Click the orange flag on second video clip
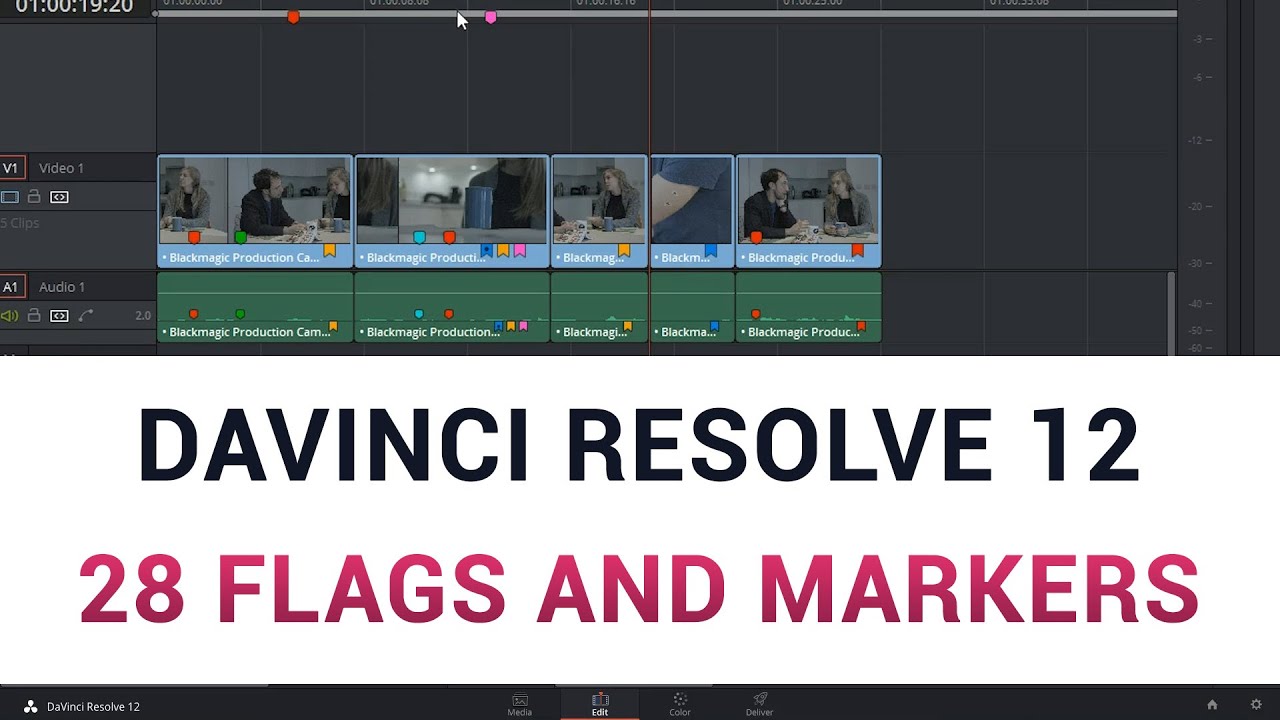This screenshot has width=1280, height=720. click(503, 250)
